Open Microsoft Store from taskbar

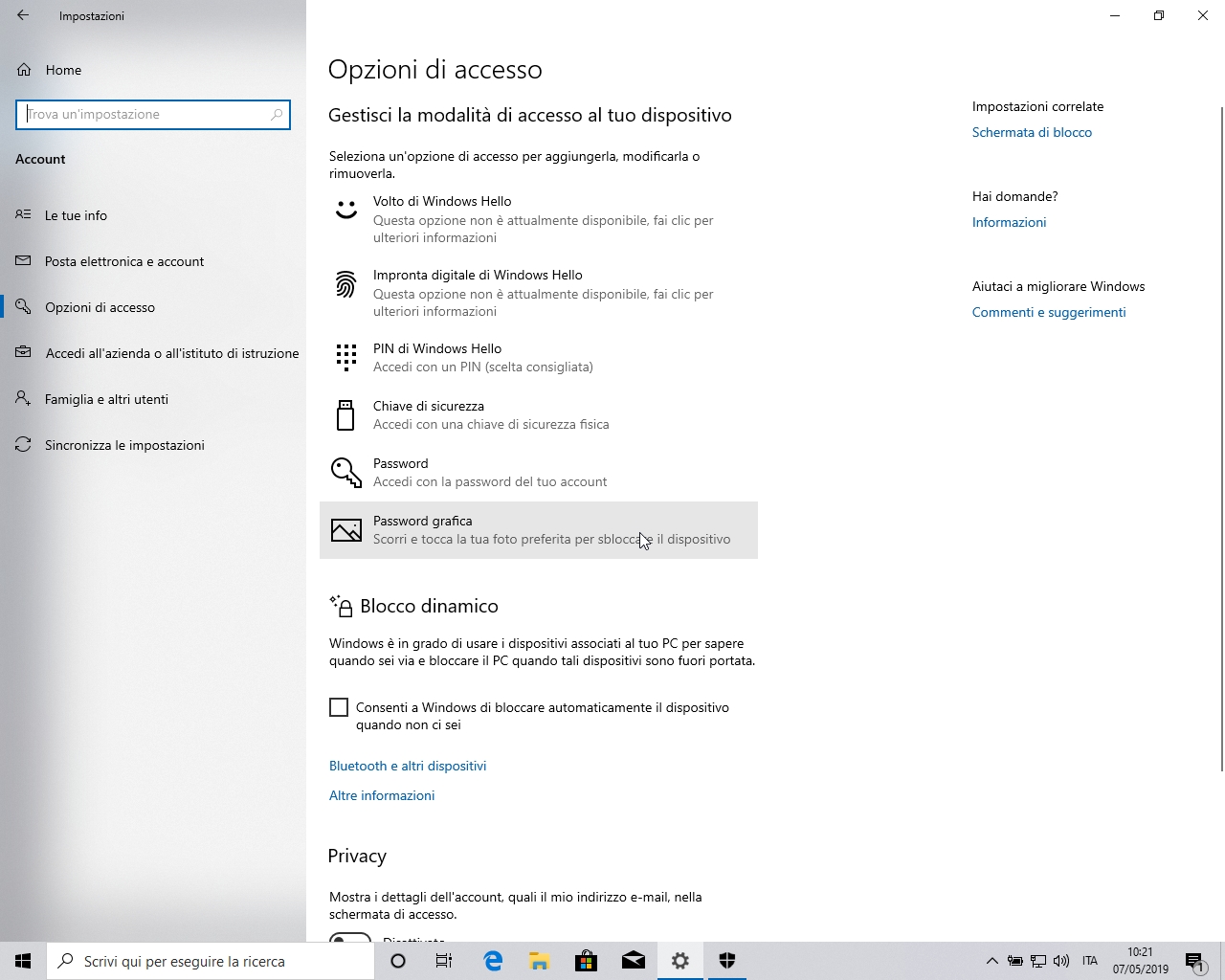pyautogui.click(x=587, y=961)
